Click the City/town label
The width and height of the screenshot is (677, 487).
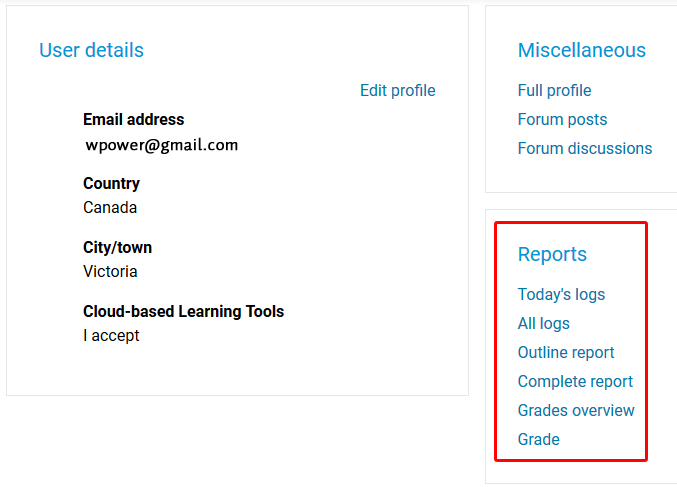[117, 248]
